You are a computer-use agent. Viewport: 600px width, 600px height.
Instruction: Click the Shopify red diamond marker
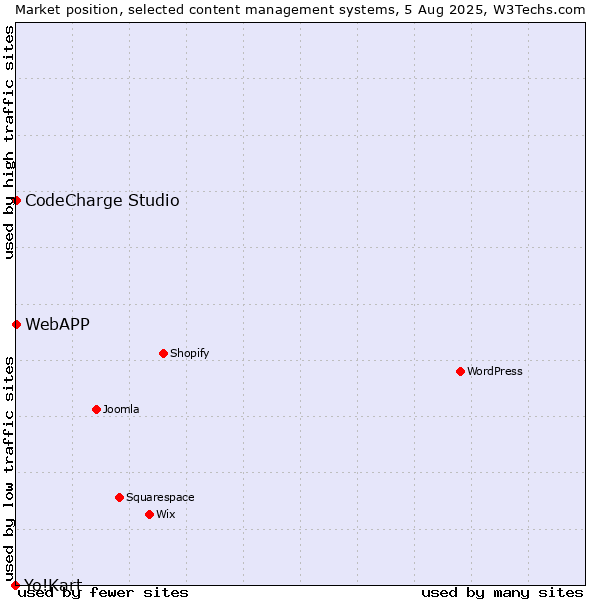[x=163, y=353]
